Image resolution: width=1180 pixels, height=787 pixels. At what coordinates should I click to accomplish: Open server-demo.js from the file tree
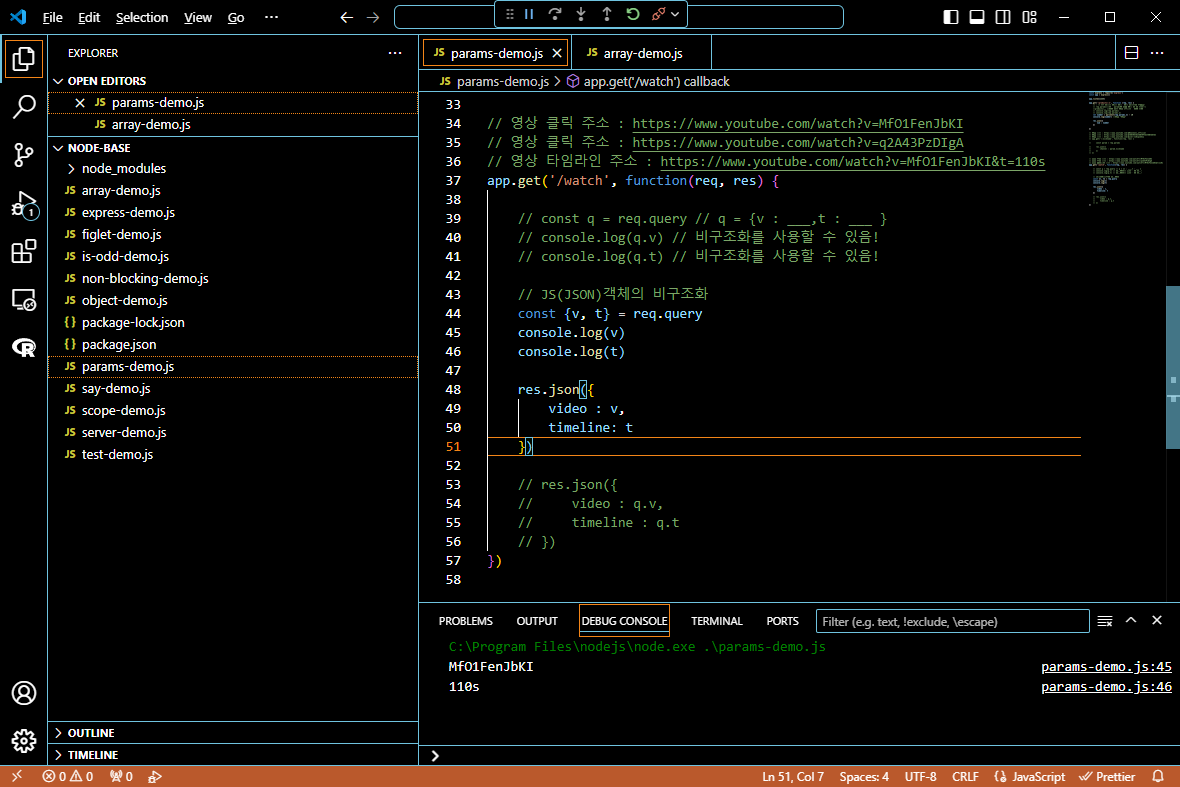(x=233, y=433)
